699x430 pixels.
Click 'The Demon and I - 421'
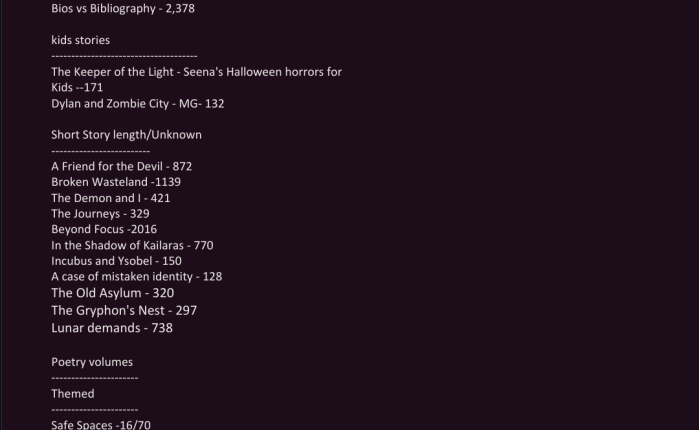coord(111,198)
